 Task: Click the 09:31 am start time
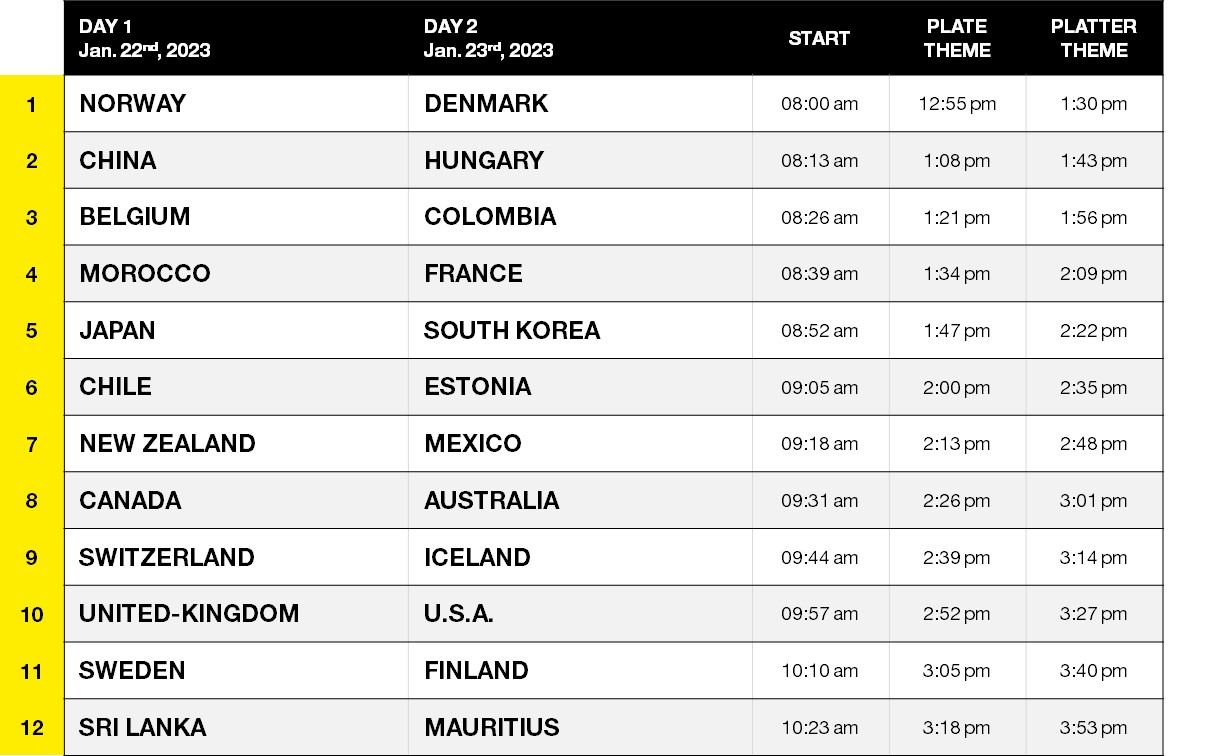pos(819,500)
